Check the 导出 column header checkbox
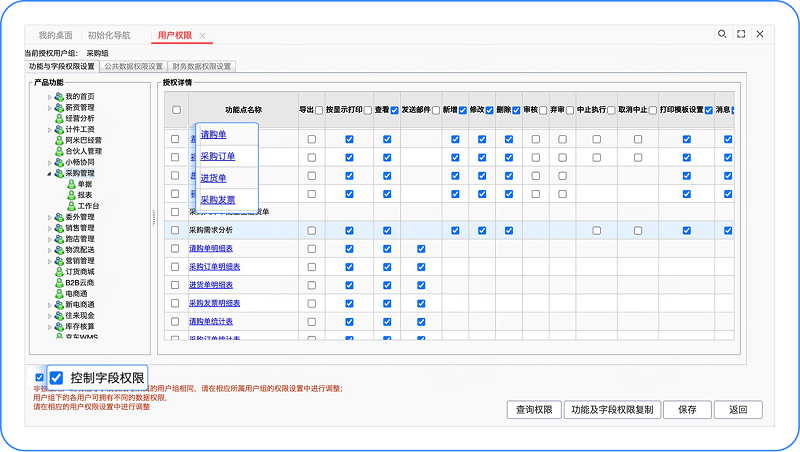Viewport: 800px width, 452px height. tap(319, 110)
